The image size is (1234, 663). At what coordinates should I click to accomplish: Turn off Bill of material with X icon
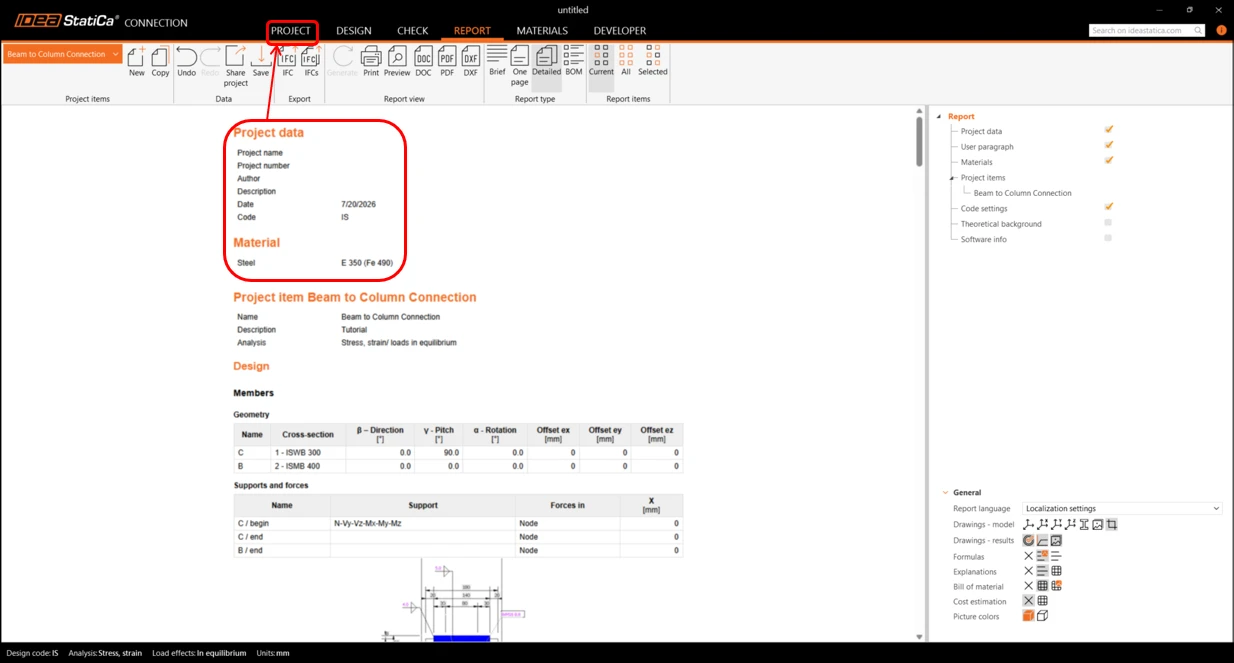1028,586
